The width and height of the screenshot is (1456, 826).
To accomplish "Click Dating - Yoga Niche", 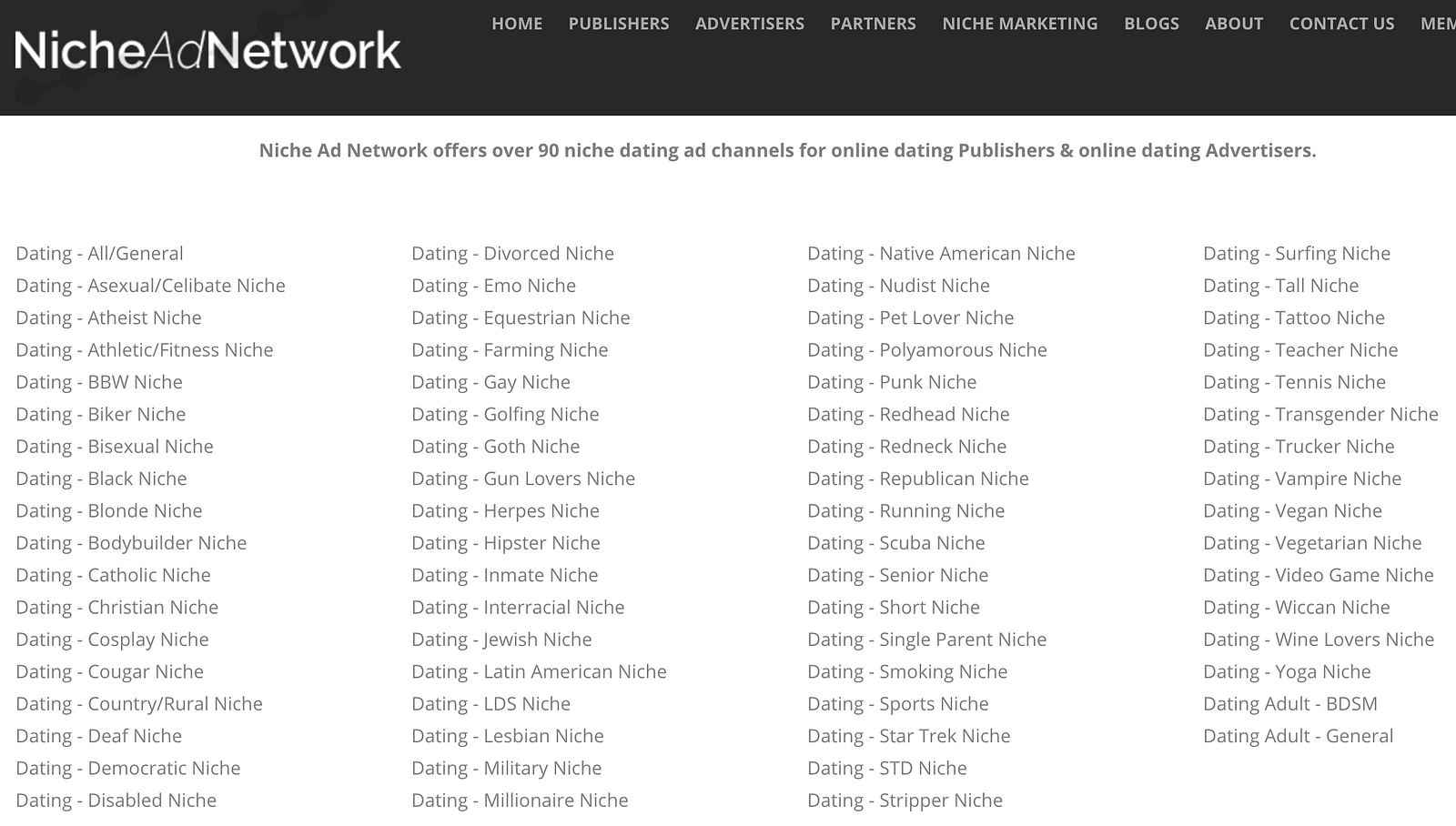I will click(1287, 672).
